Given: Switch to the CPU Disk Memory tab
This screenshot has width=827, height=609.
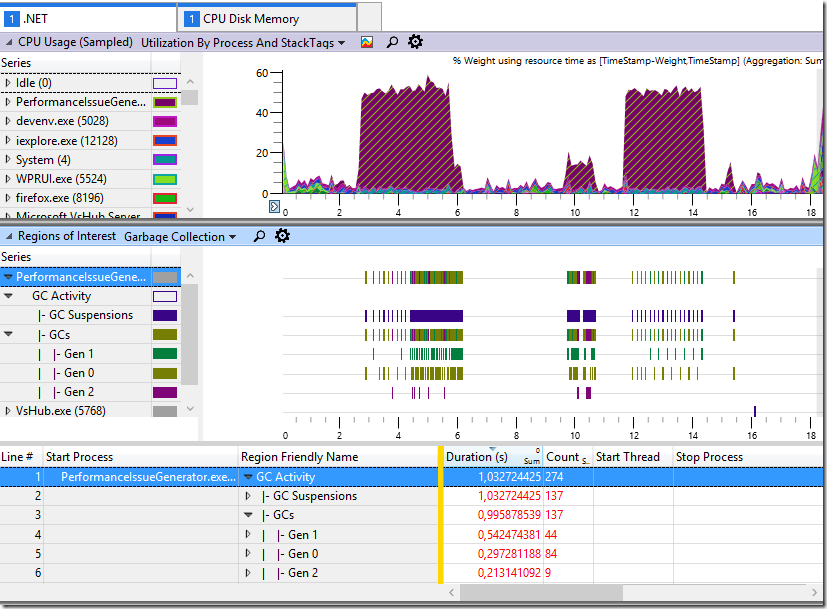Looking at the screenshot, I should pyautogui.click(x=267, y=19).
